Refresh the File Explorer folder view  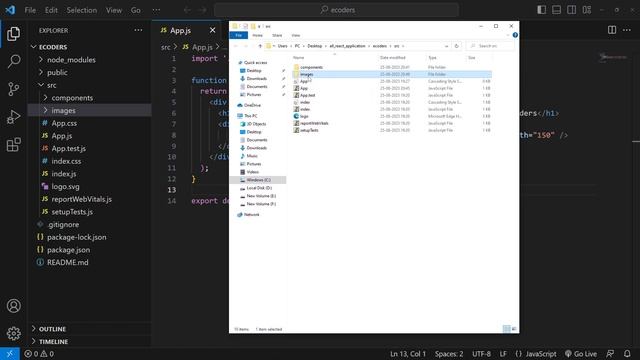tap(456, 46)
